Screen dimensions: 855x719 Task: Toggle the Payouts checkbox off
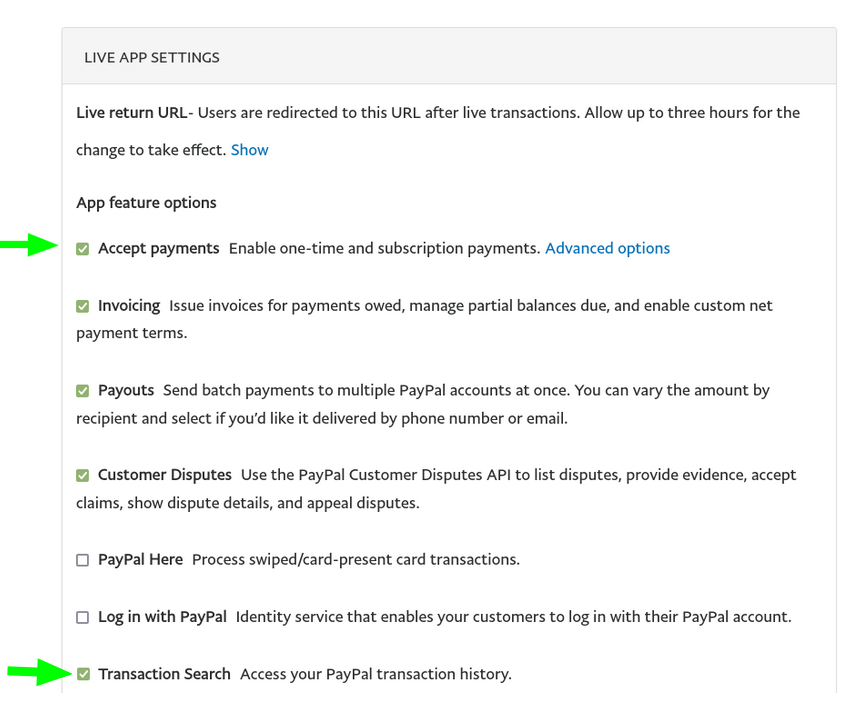pyautogui.click(x=83, y=391)
